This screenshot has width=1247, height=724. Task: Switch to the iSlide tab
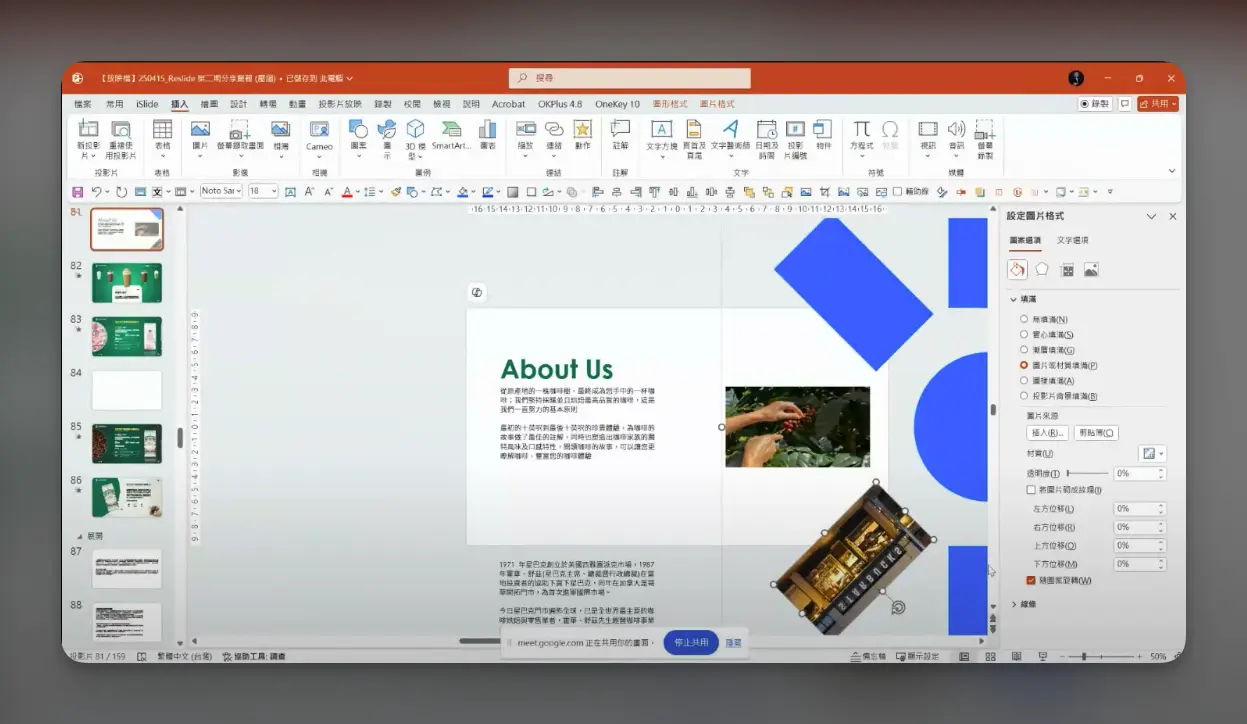(147, 104)
